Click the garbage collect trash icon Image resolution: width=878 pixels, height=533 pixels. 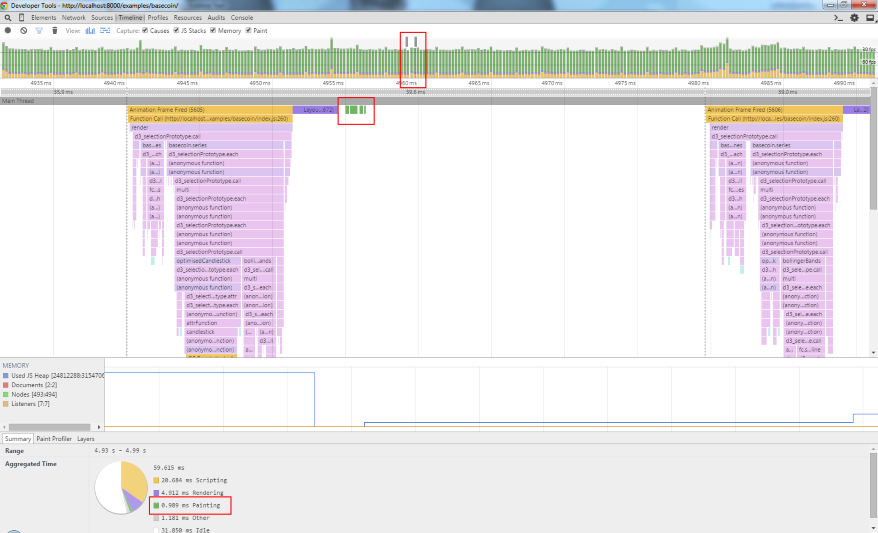54,31
